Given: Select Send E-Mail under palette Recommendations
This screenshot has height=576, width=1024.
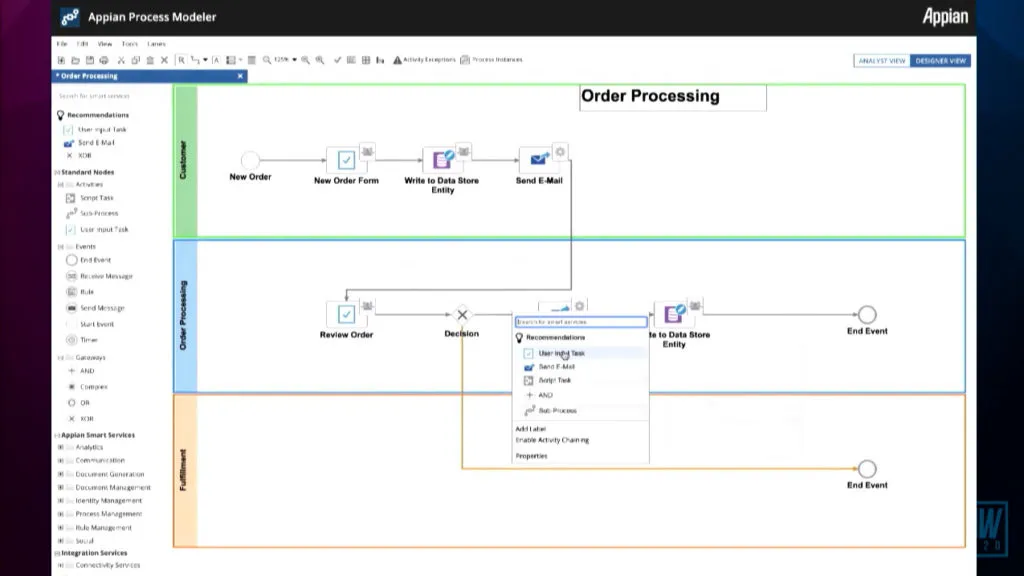Looking at the screenshot, I should (89, 142).
